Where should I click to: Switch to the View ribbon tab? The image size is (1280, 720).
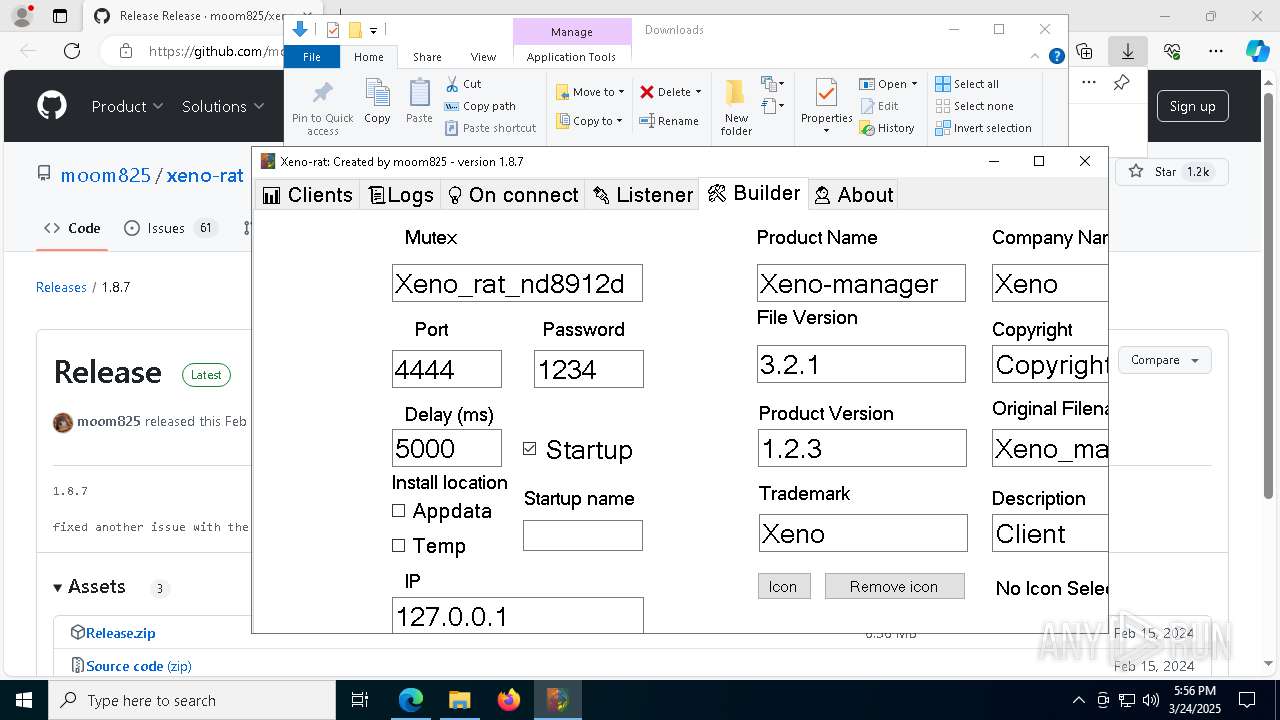(x=483, y=57)
